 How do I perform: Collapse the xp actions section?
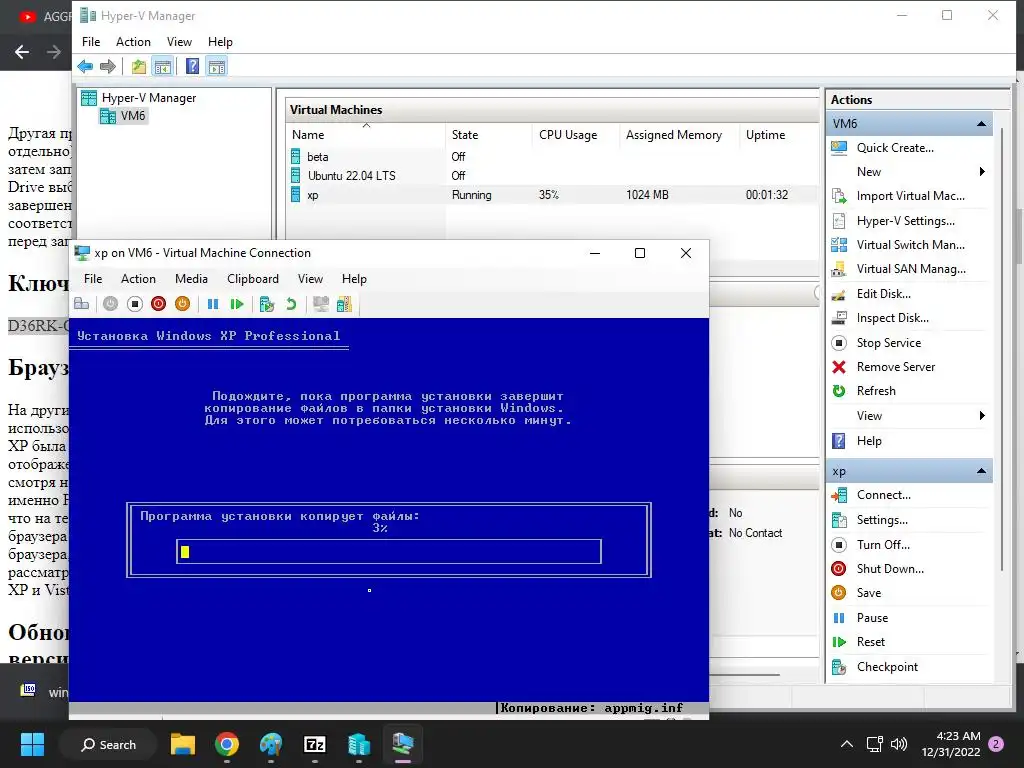(x=981, y=471)
